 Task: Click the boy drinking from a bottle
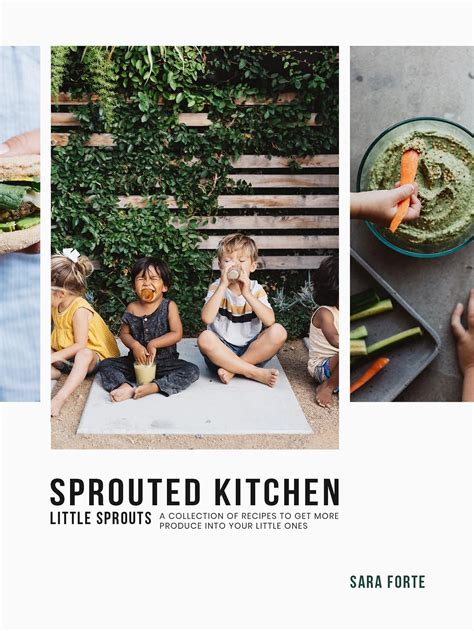[242, 310]
